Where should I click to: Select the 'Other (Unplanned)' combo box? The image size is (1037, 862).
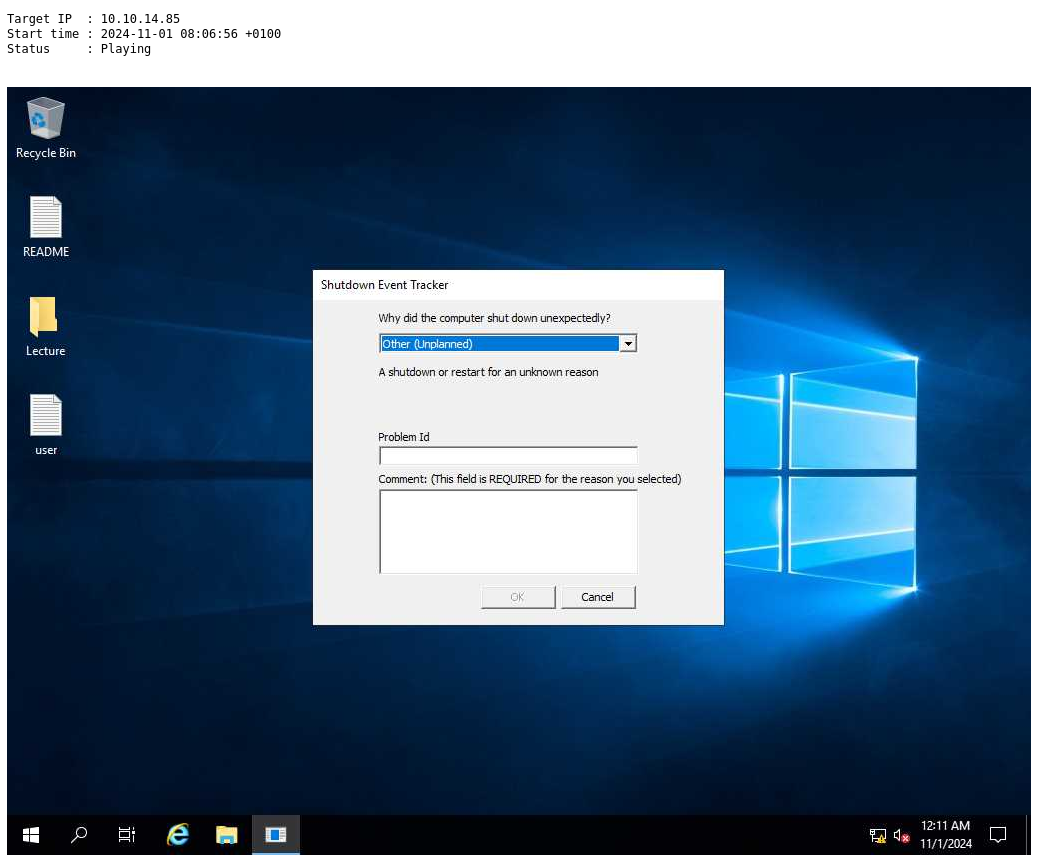point(508,343)
